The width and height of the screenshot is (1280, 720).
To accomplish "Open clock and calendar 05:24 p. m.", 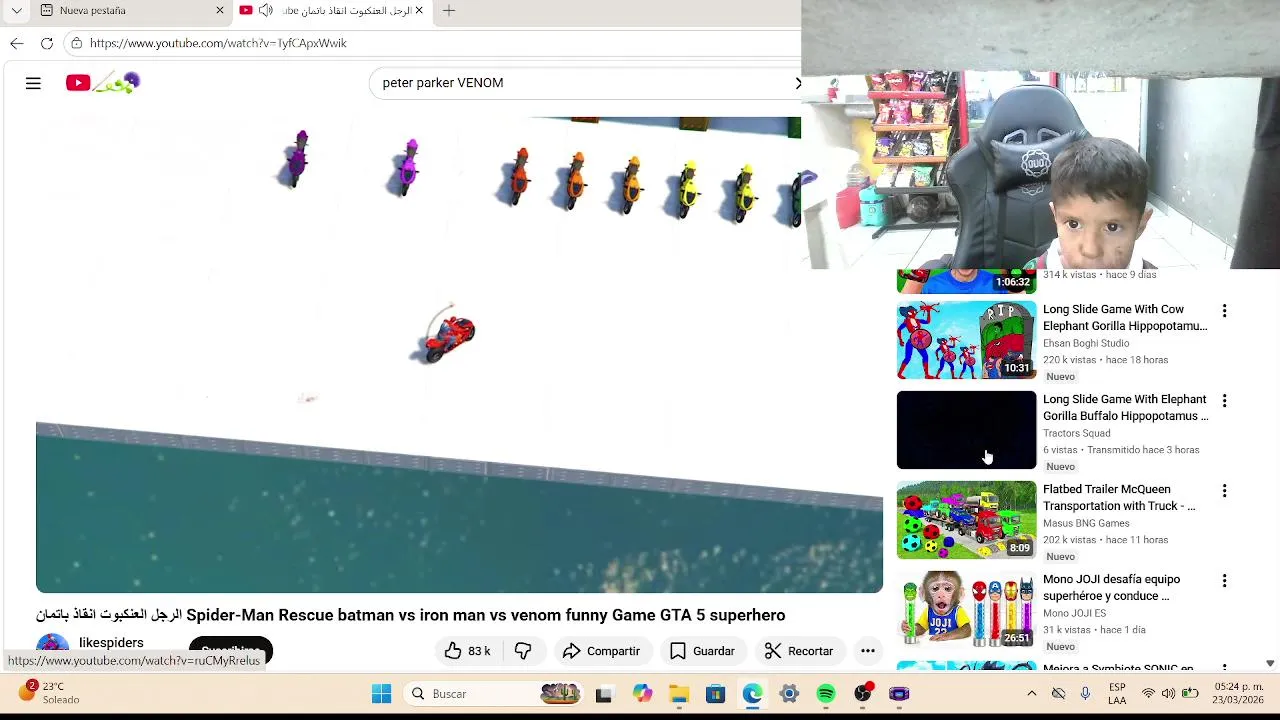I will (x=1239, y=694).
